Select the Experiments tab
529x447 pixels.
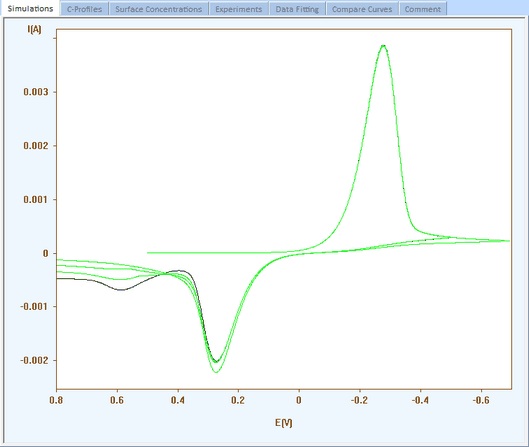pos(239,9)
